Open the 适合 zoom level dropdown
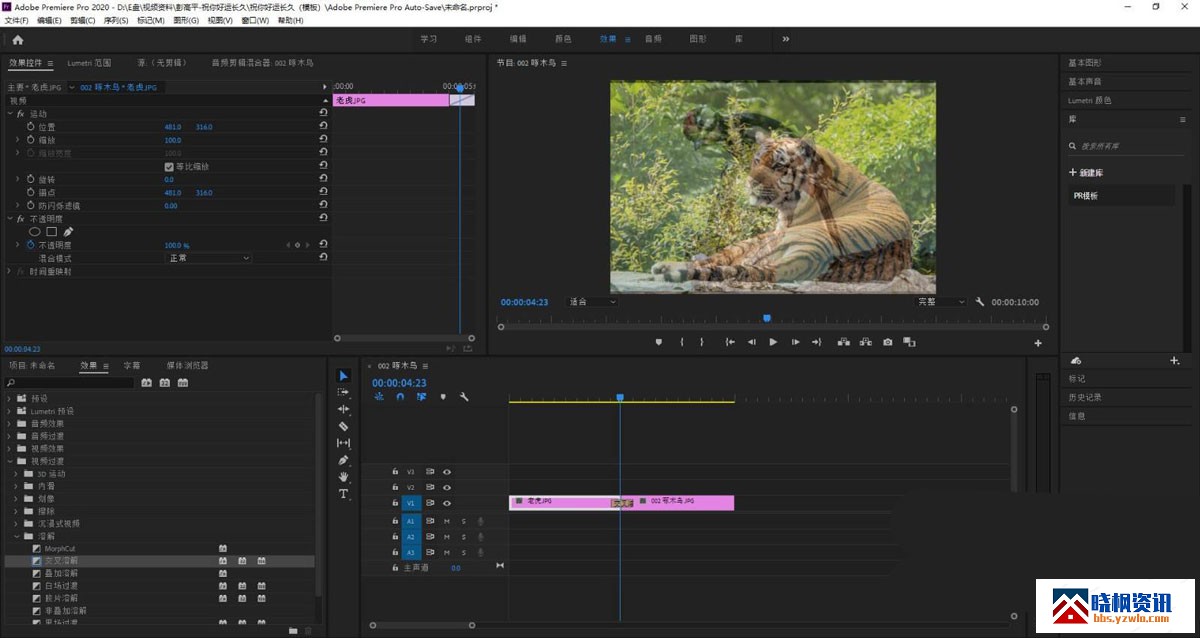 pos(592,302)
